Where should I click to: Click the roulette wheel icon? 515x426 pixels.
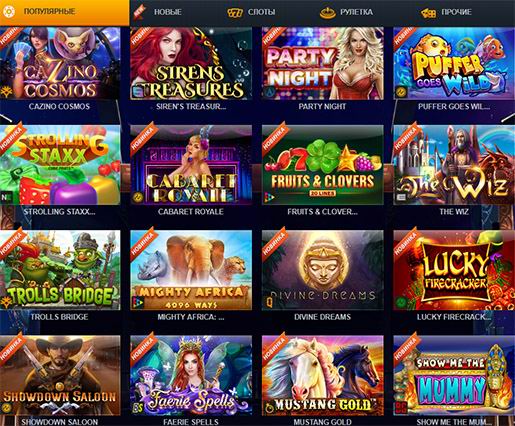tap(328, 13)
